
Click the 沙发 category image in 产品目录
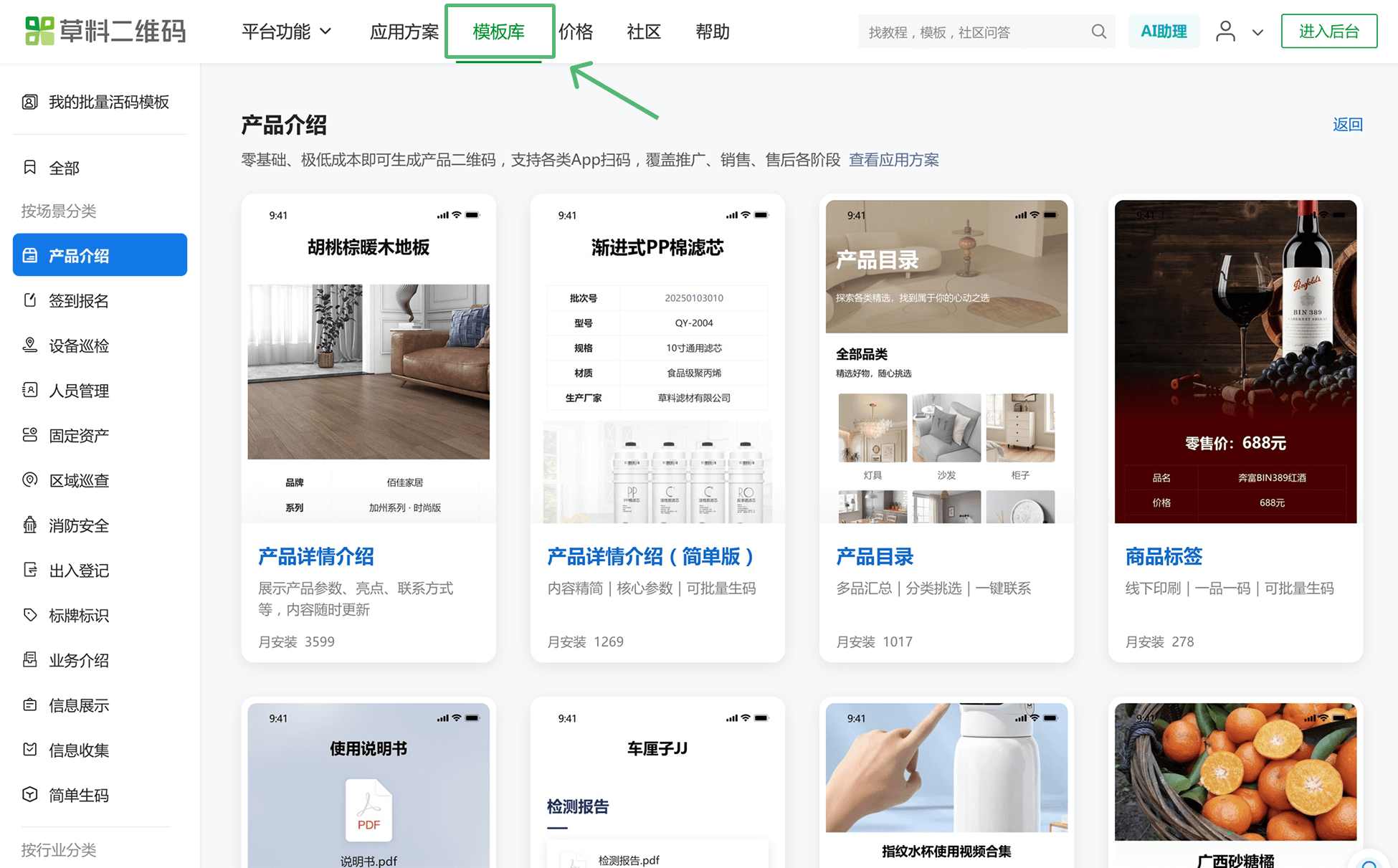(x=946, y=428)
